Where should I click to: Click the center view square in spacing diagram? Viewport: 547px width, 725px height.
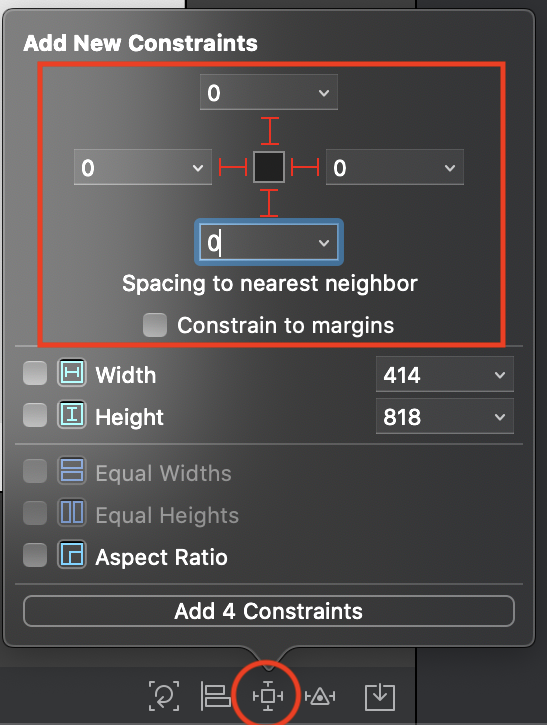pyautogui.click(x=269, y=167)
